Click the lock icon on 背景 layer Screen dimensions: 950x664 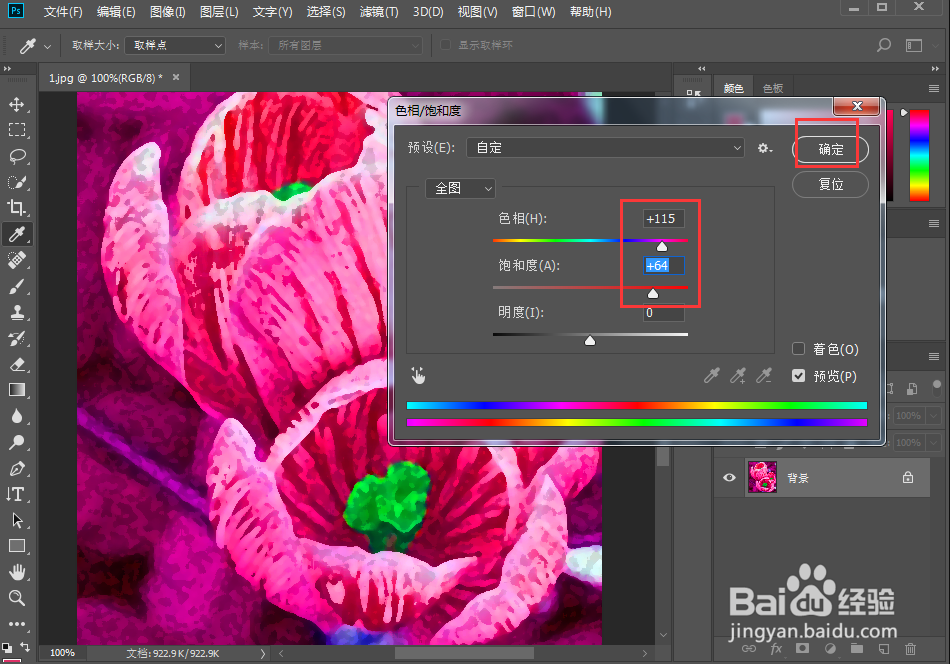(908, 477)
